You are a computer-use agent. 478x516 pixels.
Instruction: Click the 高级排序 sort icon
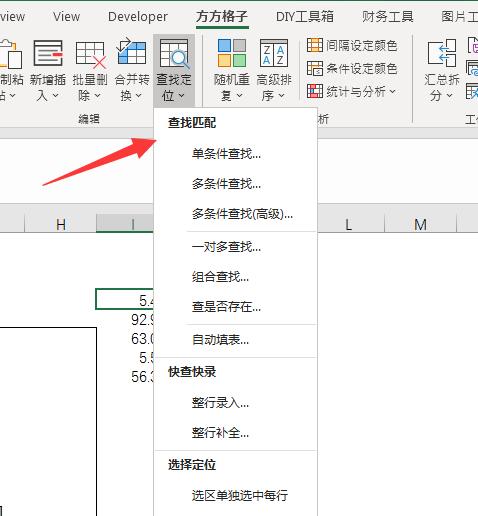(x=274, y=53)
